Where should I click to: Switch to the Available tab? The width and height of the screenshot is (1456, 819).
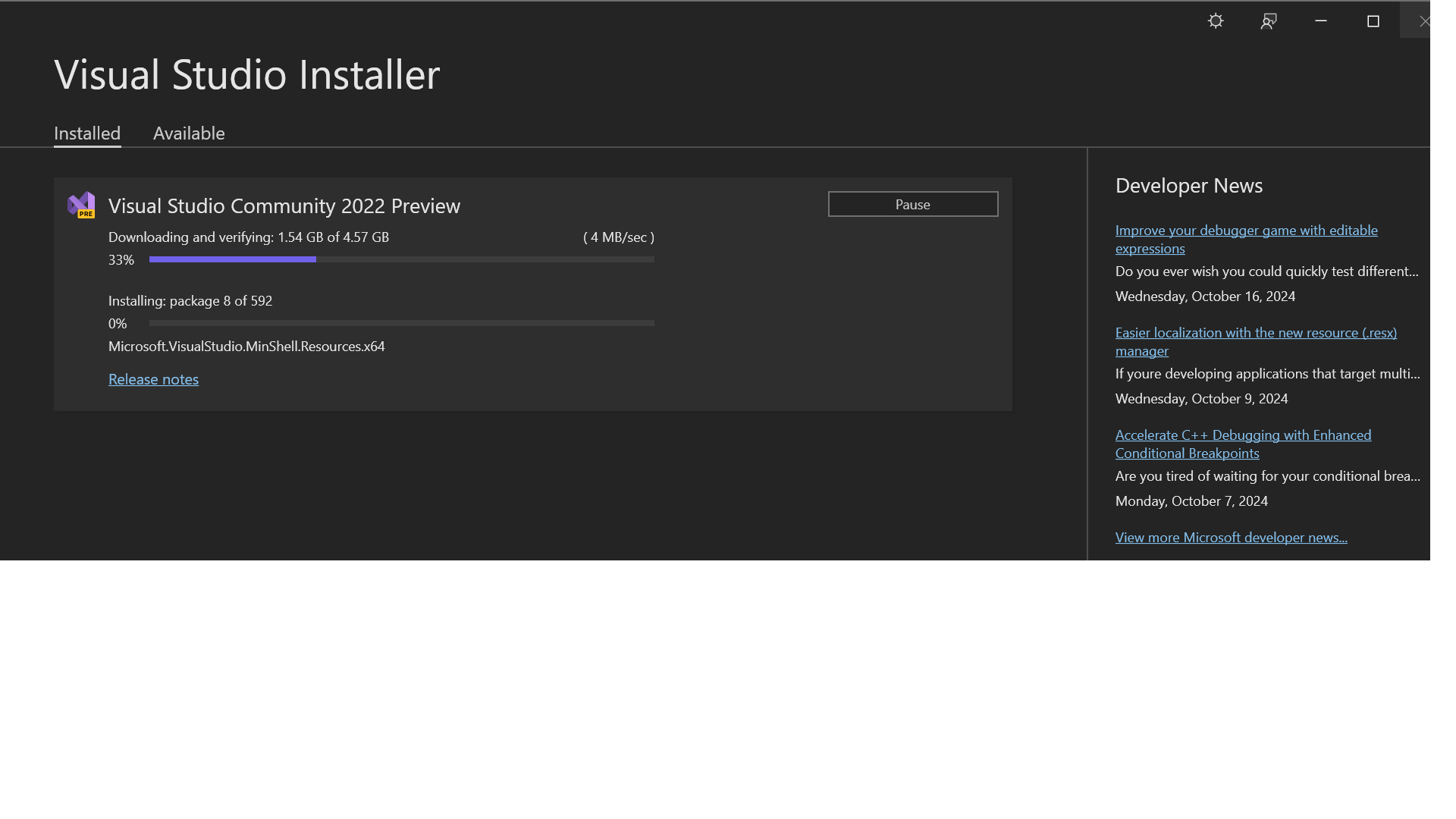(x=189, y=133)
